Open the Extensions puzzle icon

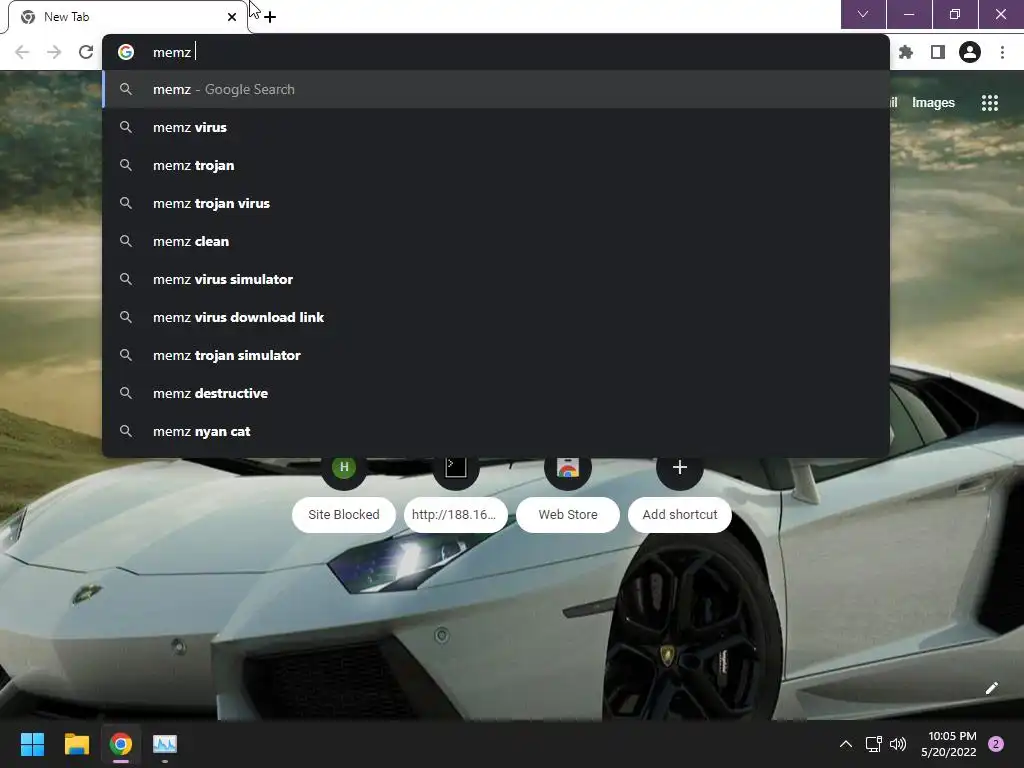(x=906, y=52)
